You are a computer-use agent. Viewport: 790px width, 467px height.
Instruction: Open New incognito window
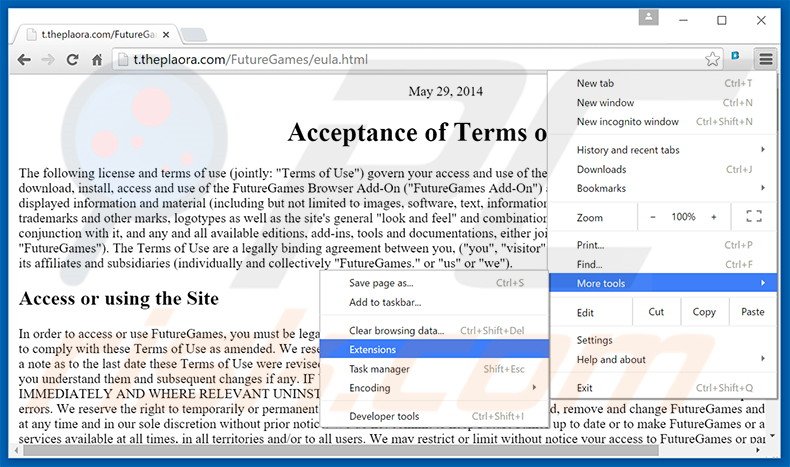663,121
